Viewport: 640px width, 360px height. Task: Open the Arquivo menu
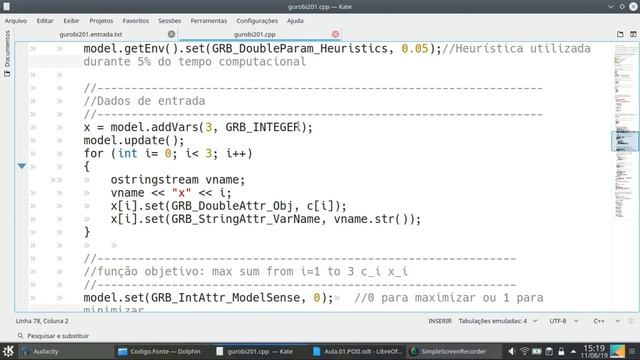point(16,20)
